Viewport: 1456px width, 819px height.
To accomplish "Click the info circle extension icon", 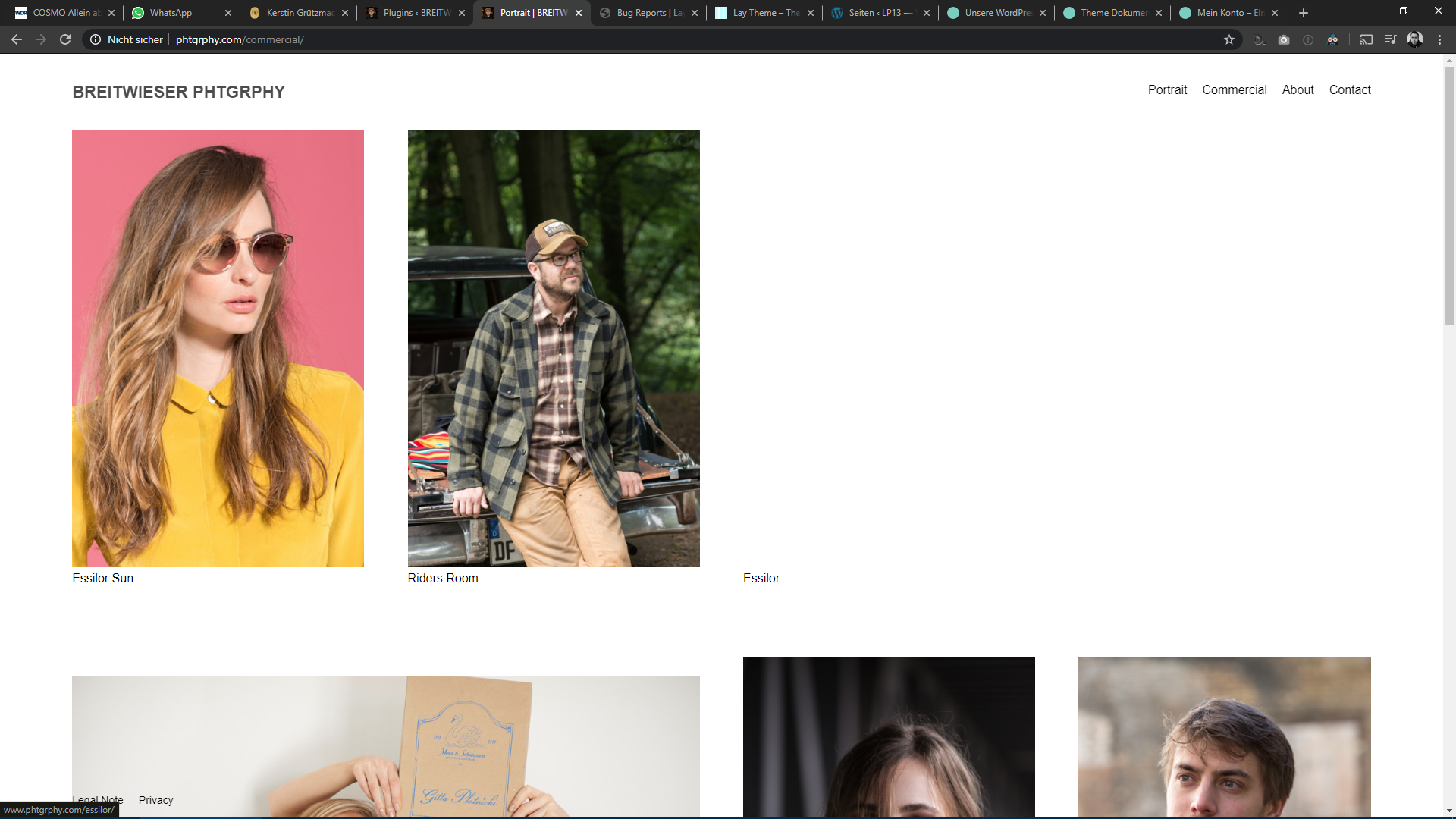I will 1307,39.
